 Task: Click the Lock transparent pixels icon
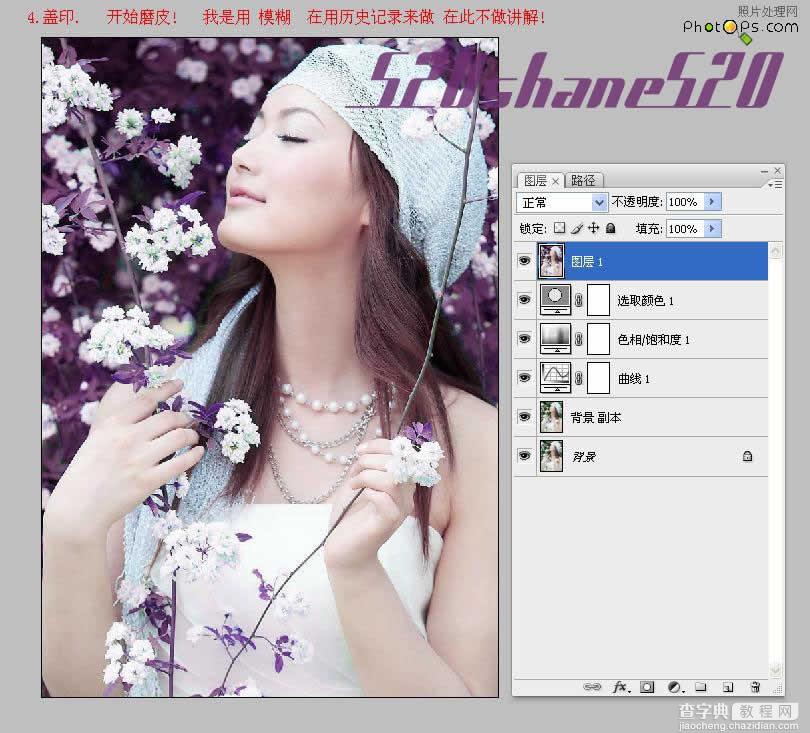point(558,228)
